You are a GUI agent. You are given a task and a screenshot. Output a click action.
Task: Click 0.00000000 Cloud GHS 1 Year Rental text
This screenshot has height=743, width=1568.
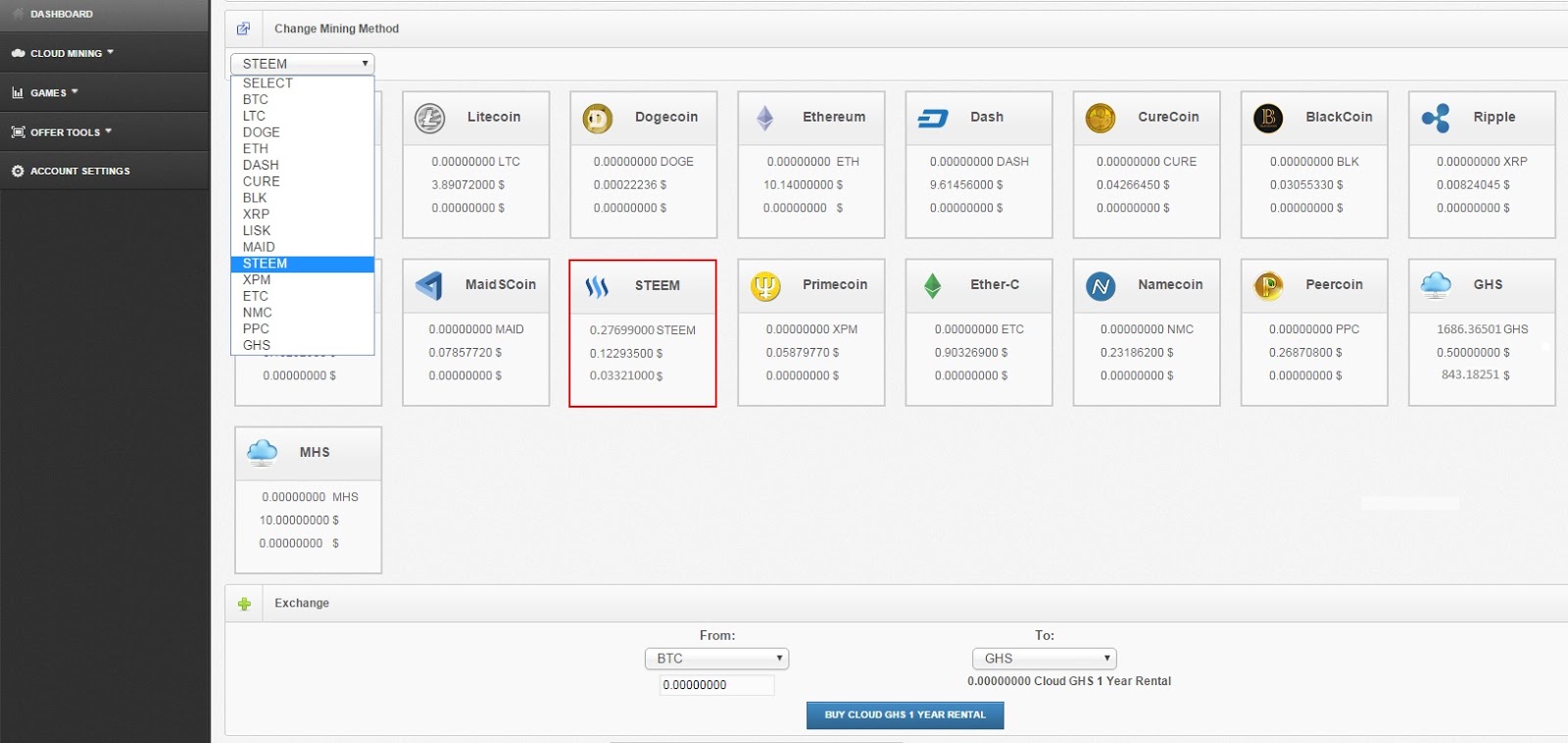tap(1069, 681)
